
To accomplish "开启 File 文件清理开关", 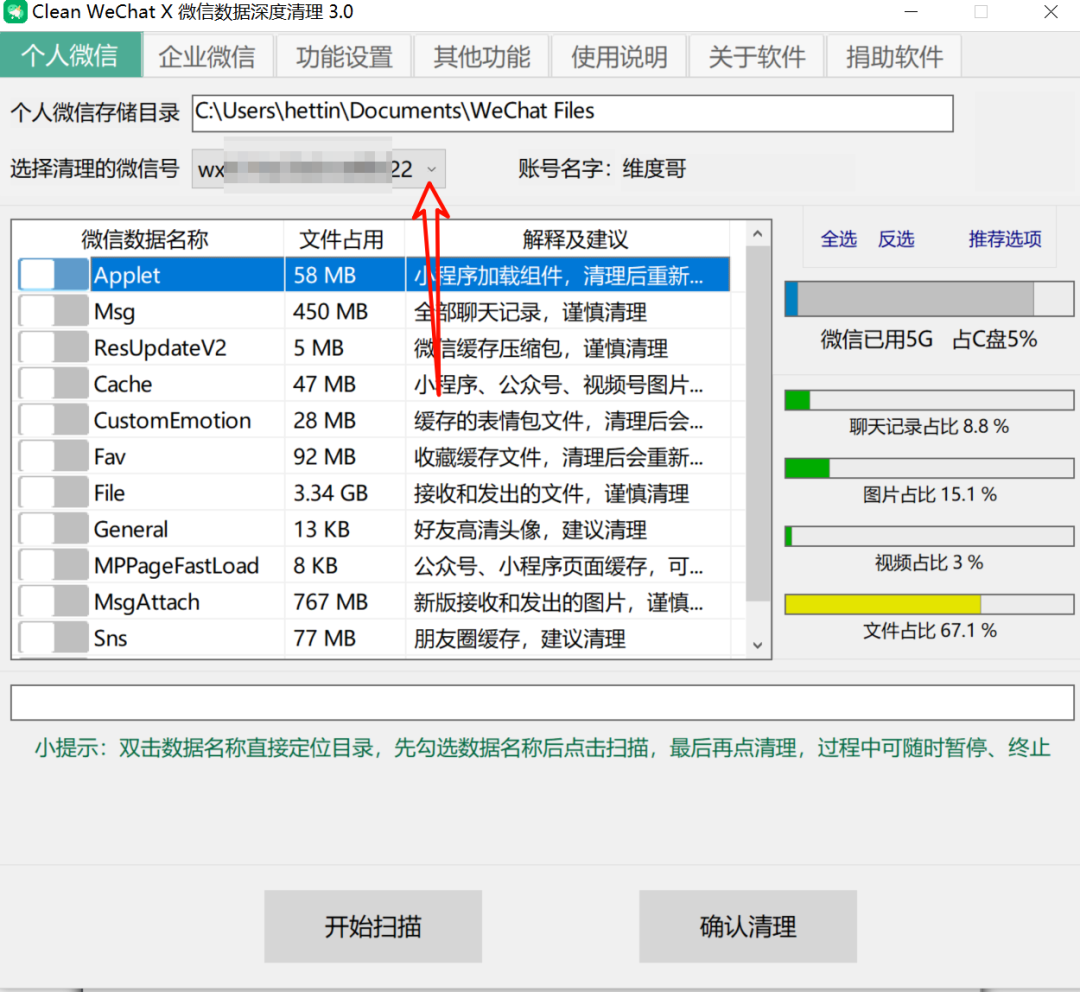I will 53,492.
